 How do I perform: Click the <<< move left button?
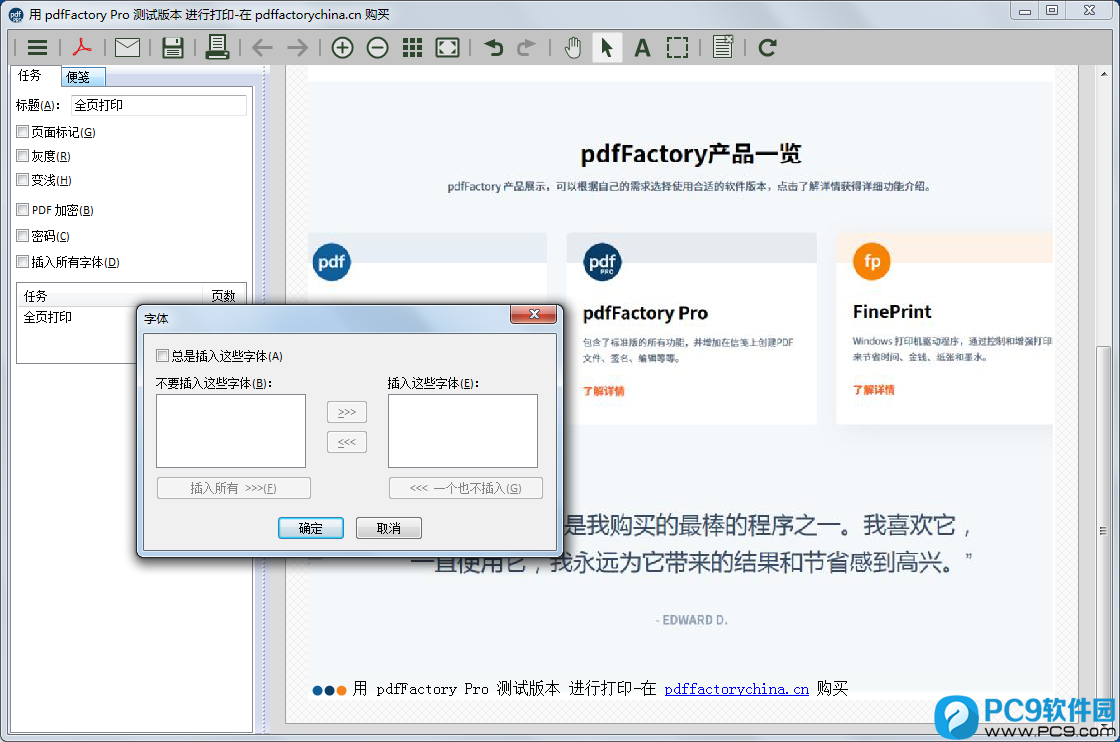click(347, 442)
